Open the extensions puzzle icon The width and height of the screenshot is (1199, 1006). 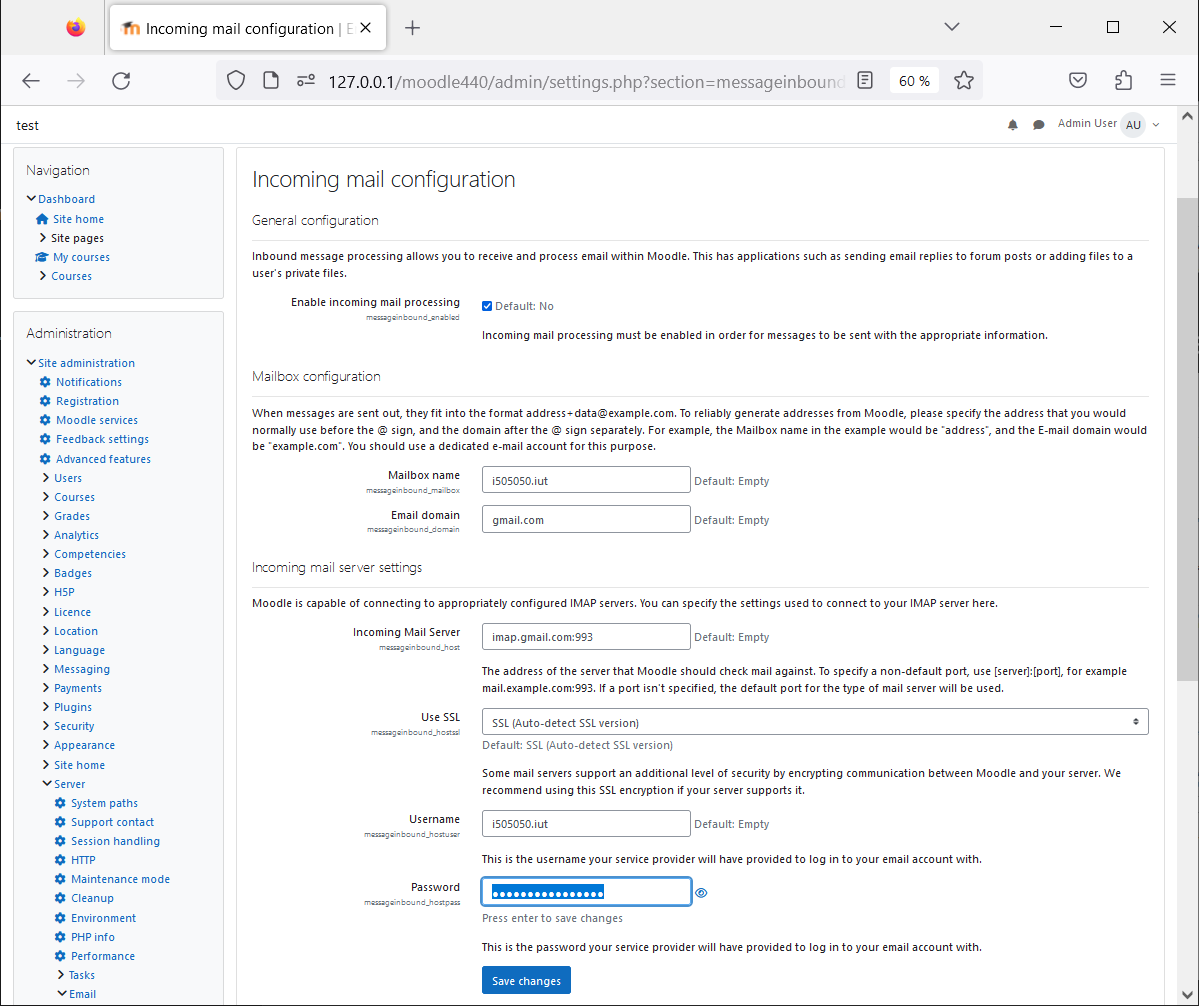point(1123,80)
